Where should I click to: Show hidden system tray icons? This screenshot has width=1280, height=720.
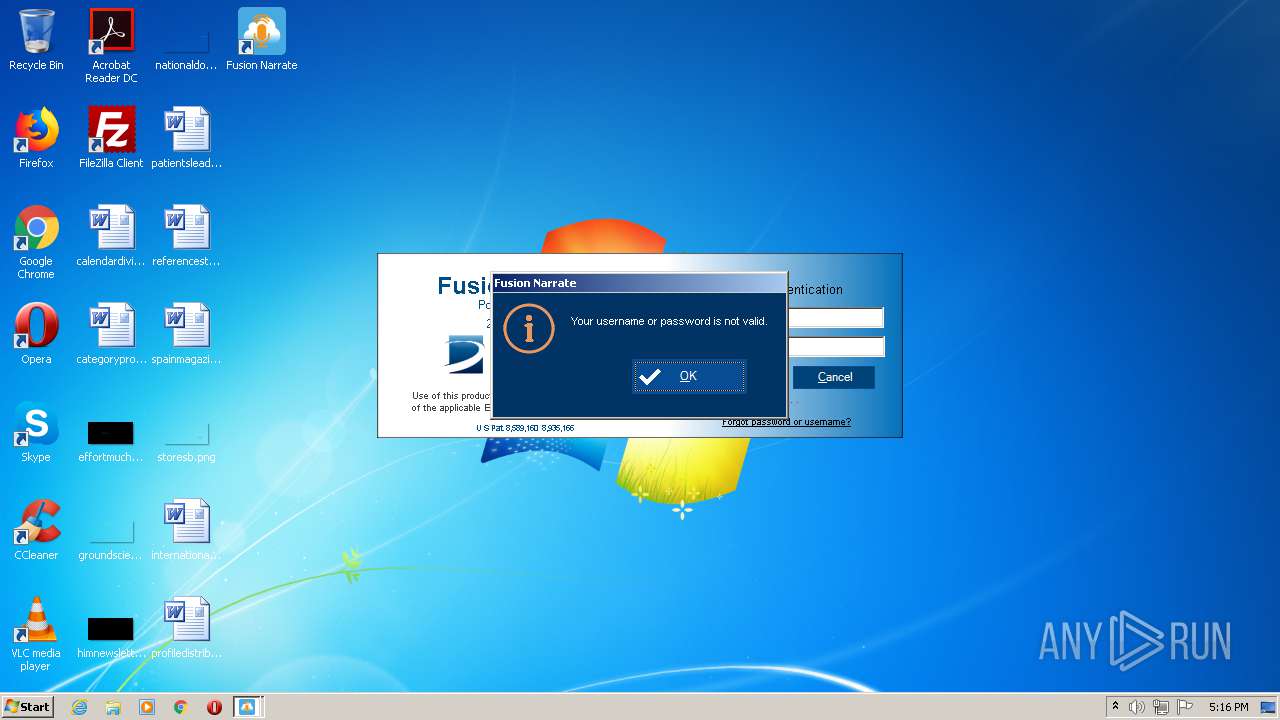[x=1115, y=707]
